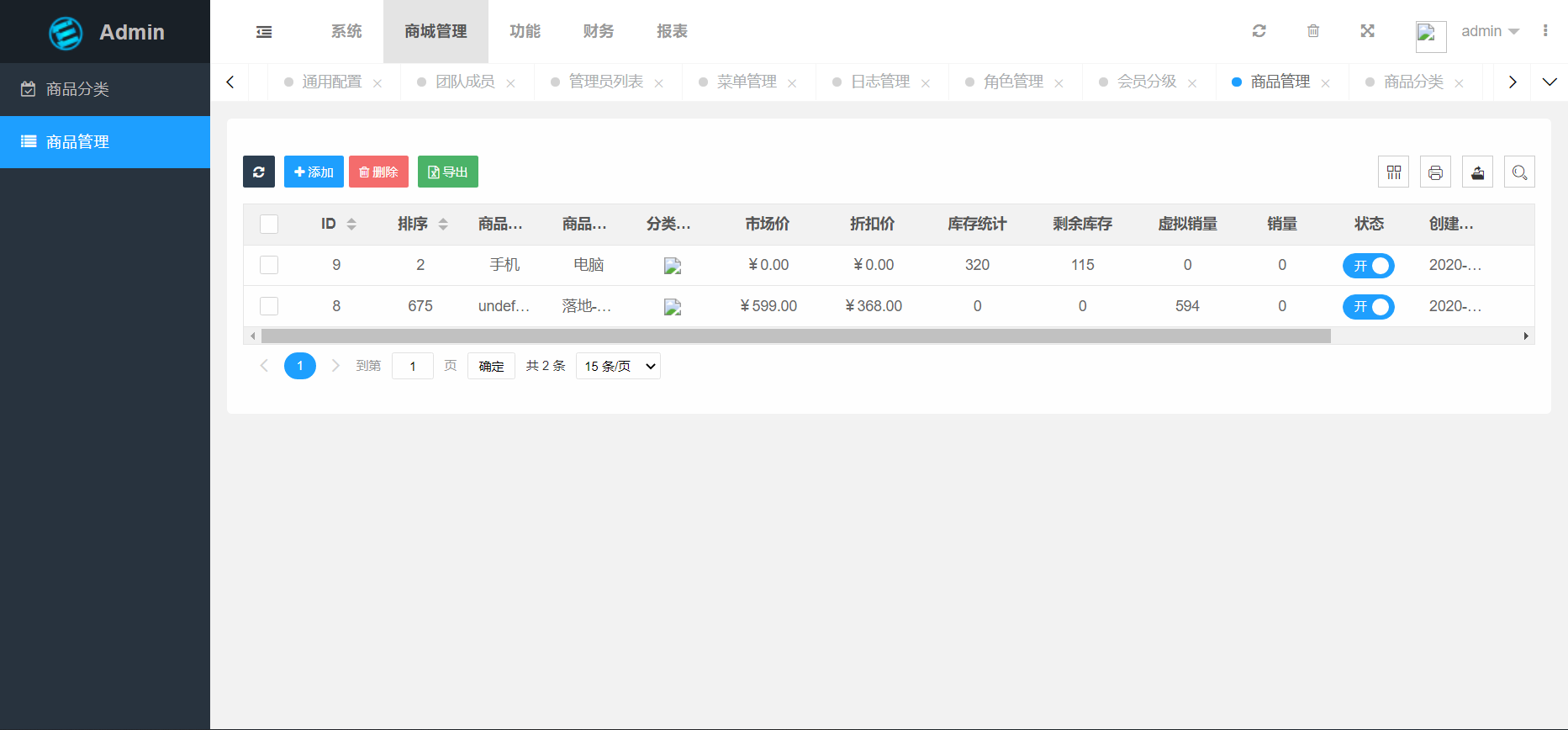Close the 角色管理 tab
The image size is (1568, 730).
(1059, 83)
